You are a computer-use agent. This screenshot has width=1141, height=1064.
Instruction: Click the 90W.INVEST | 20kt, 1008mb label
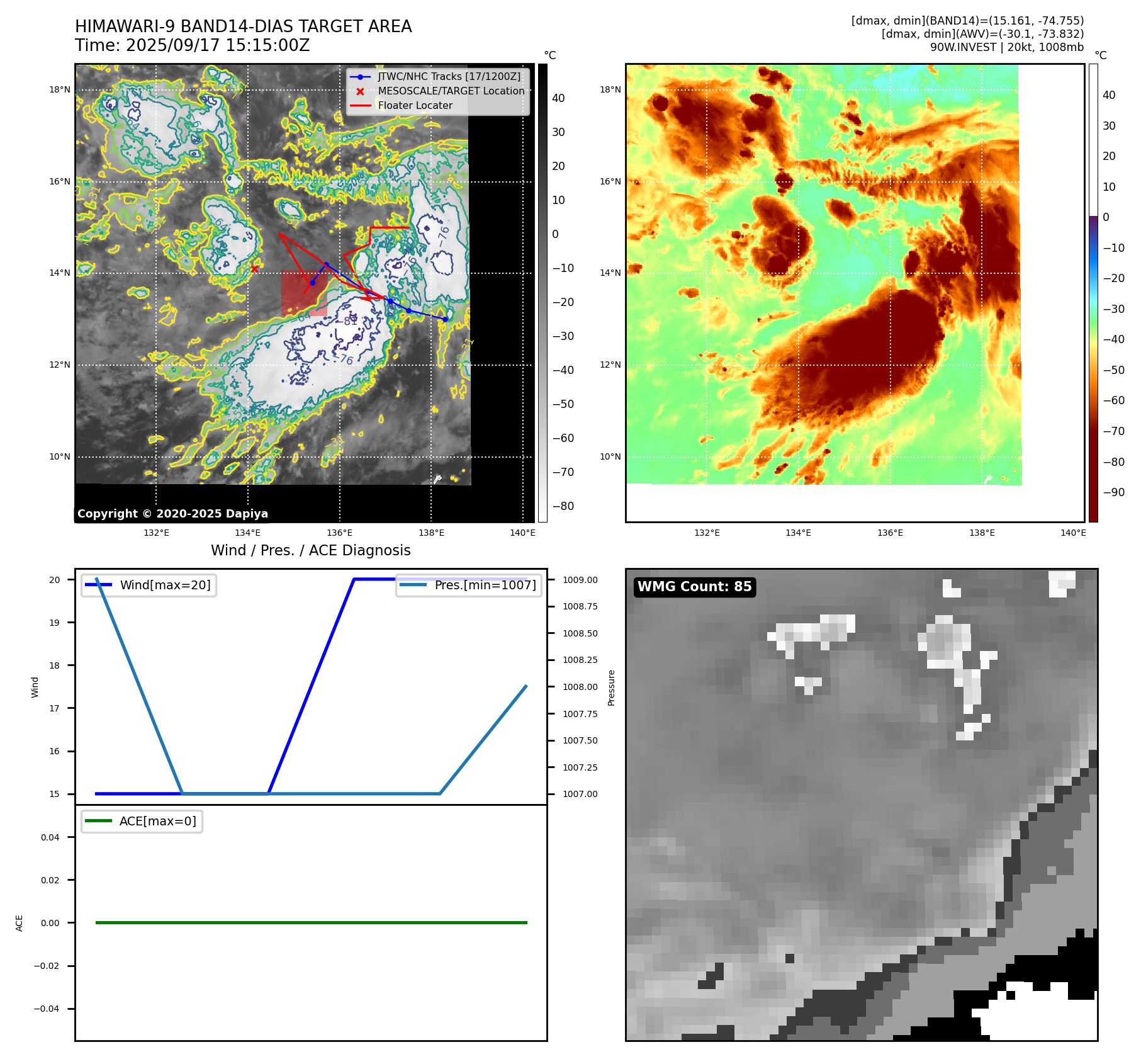coord(1007,47)
